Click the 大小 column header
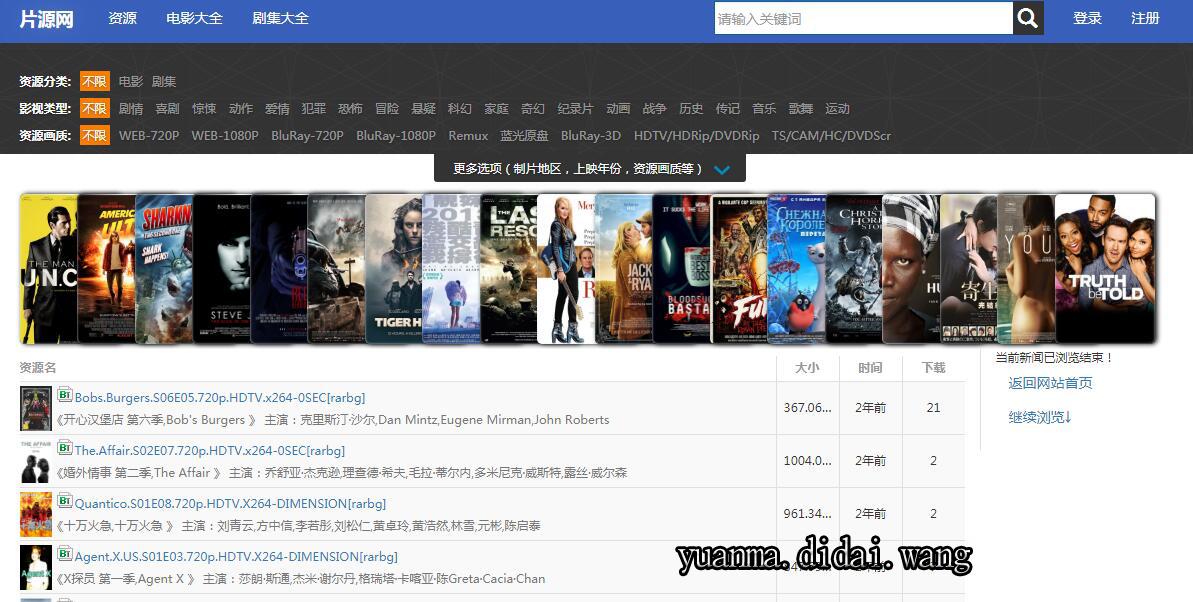This screenshot has width=1193, height=602. (x=807, y=368)
